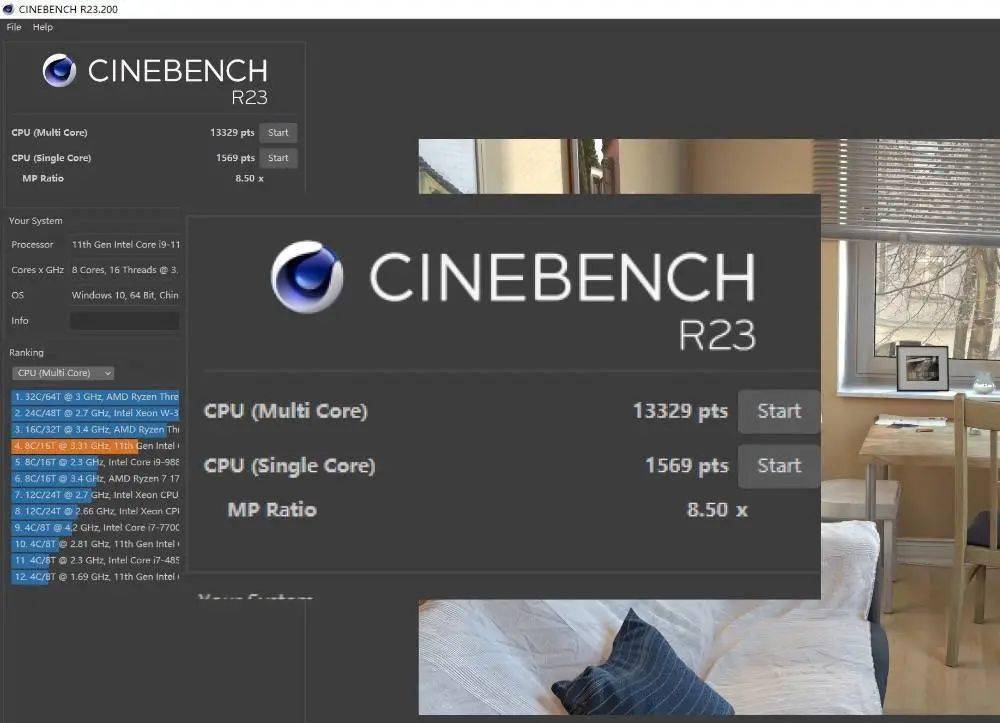Screen dimensions: 1000x723
Task: Select the highlighted orange 8C/16T 3.31 GHz entry
Action: pos(96,446)
